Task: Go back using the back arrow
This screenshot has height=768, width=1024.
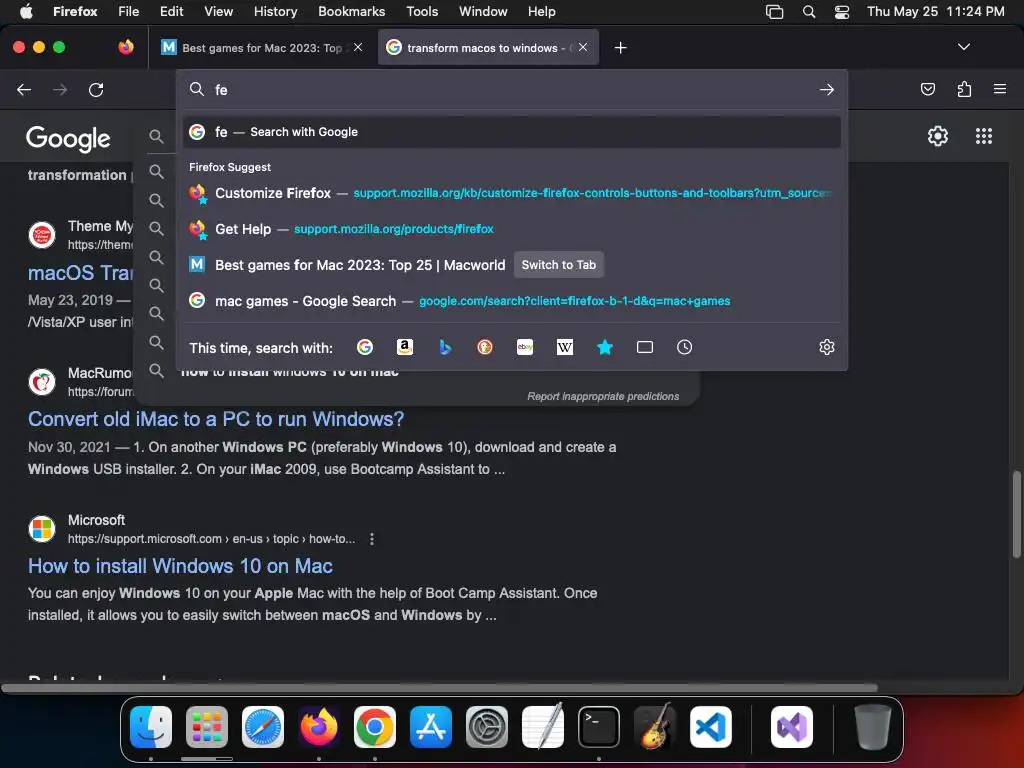Action: (24, 89)
